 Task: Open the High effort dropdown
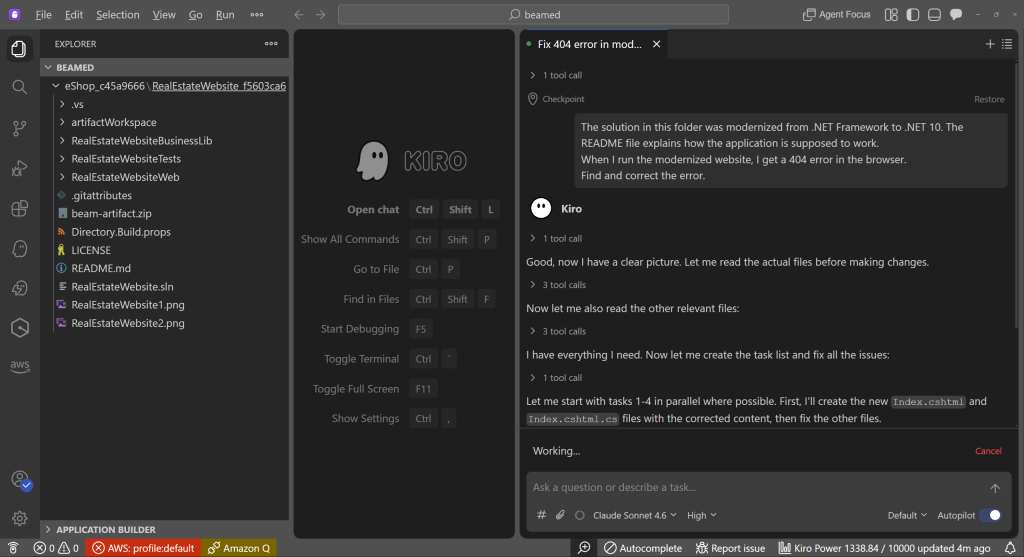[x=701, y=515]
